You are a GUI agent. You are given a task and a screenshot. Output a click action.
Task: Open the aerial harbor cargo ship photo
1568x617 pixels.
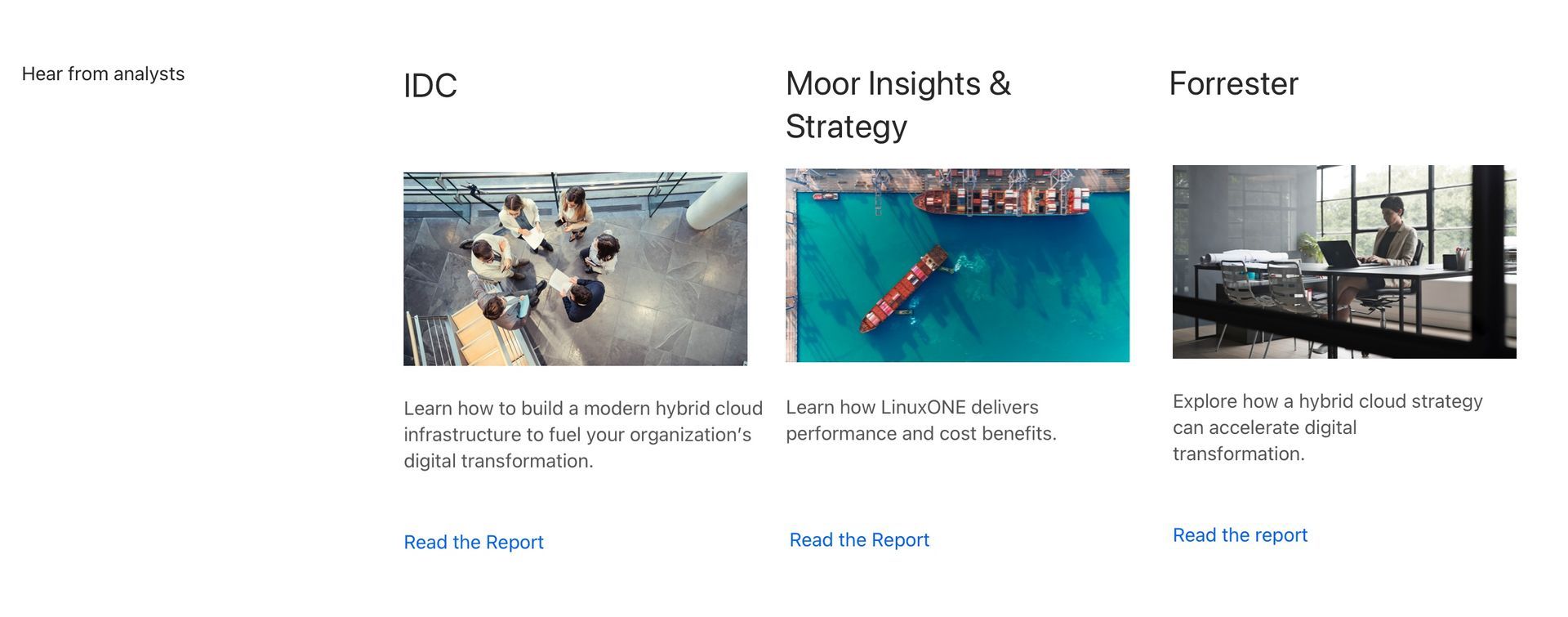957,266
